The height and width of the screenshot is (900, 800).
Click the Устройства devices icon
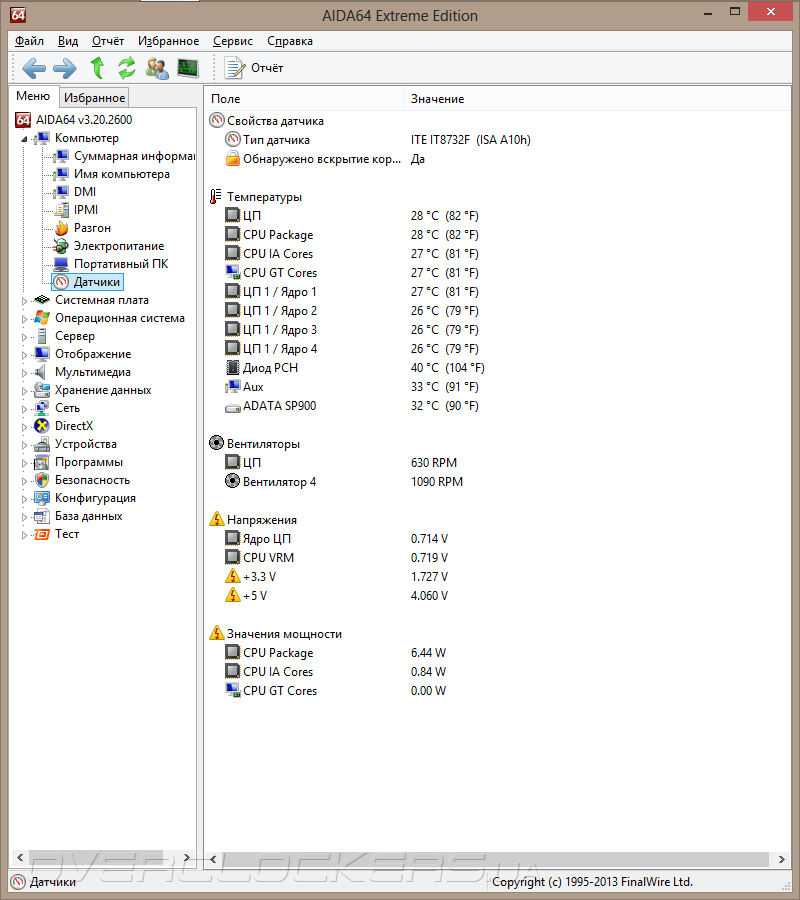(42, 444)
